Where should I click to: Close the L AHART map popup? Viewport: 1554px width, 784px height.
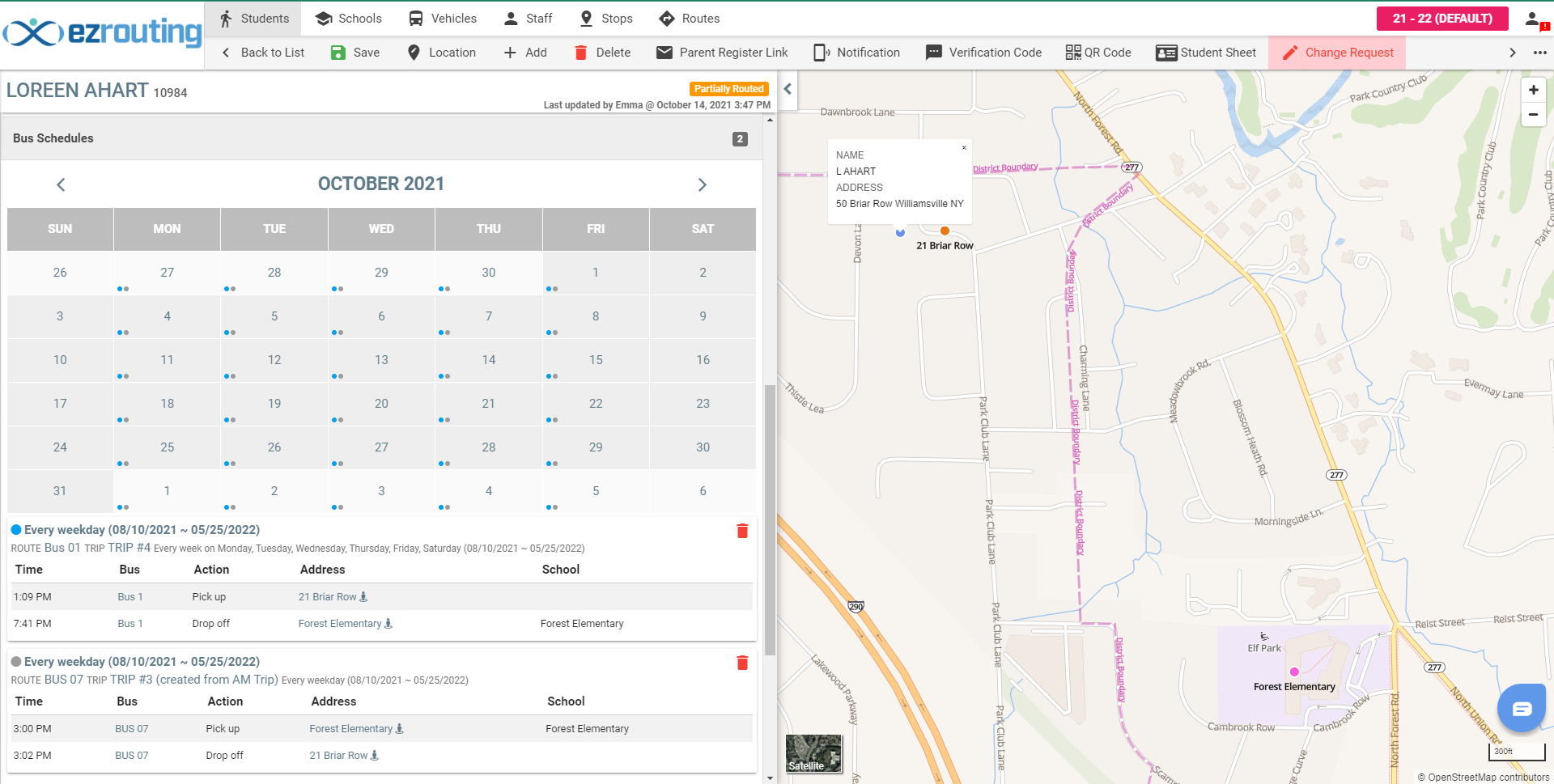tap(964, 148)
